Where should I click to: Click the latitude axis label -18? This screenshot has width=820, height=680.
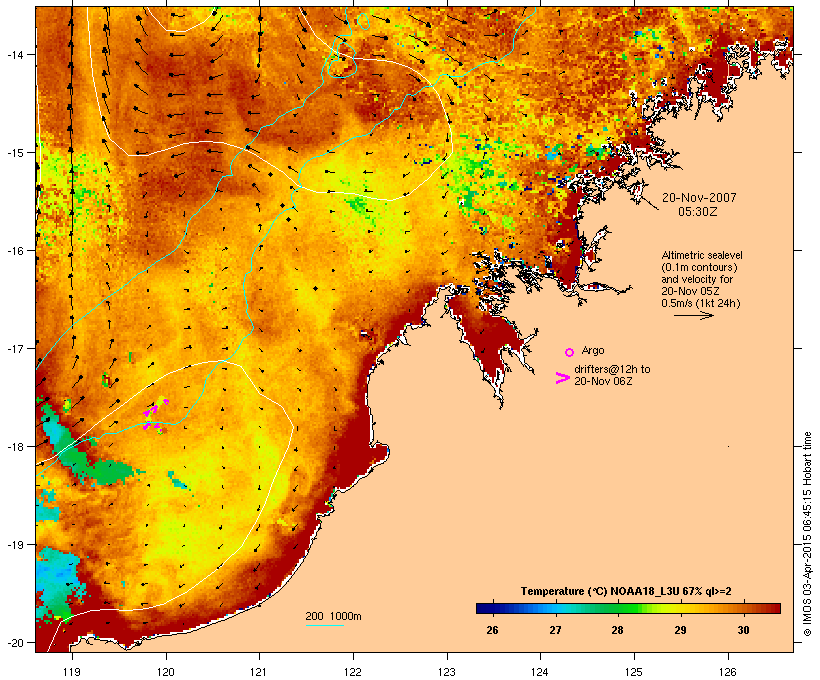(15, 447)
